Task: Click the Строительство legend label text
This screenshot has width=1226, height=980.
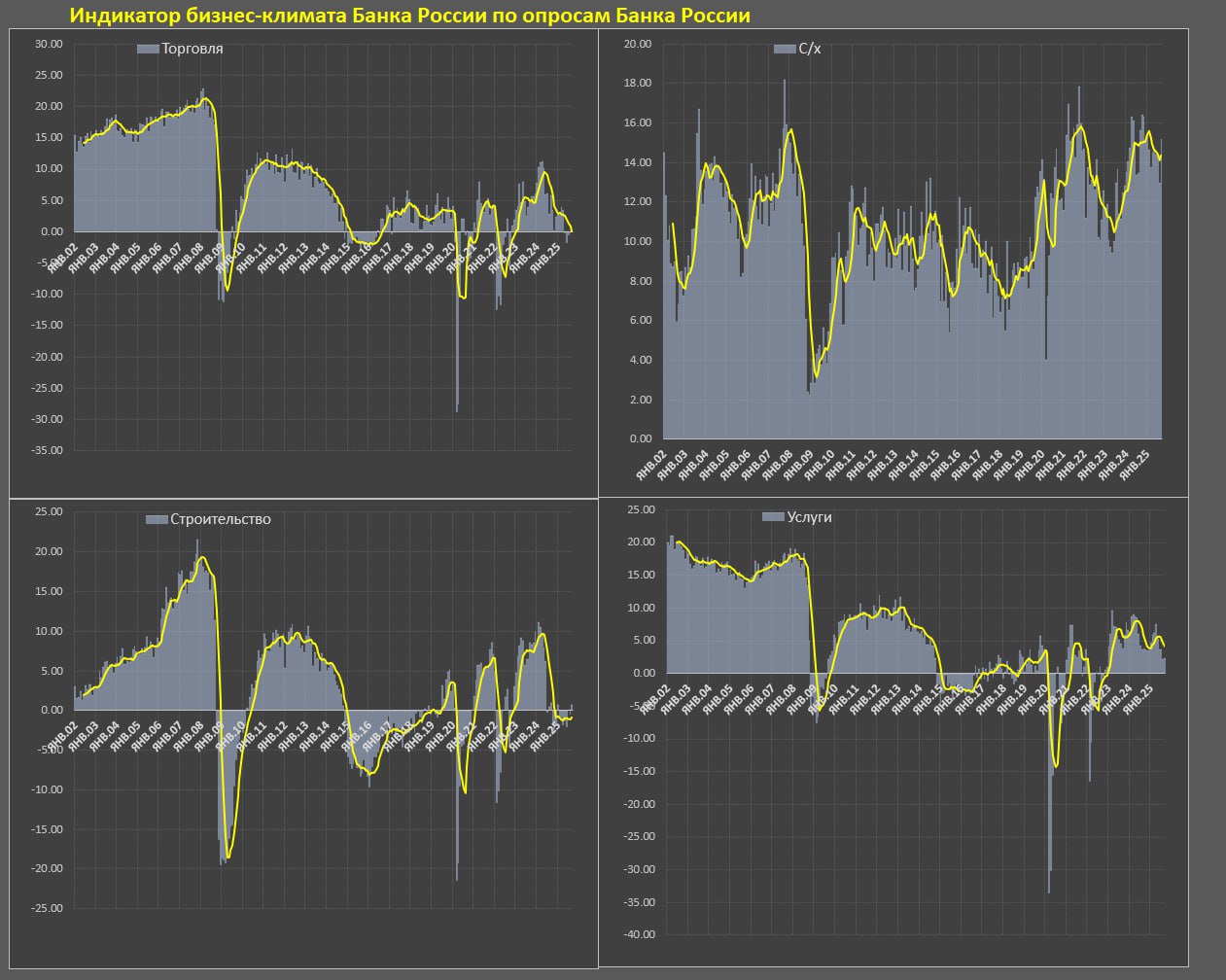Action: pos(220,519)
